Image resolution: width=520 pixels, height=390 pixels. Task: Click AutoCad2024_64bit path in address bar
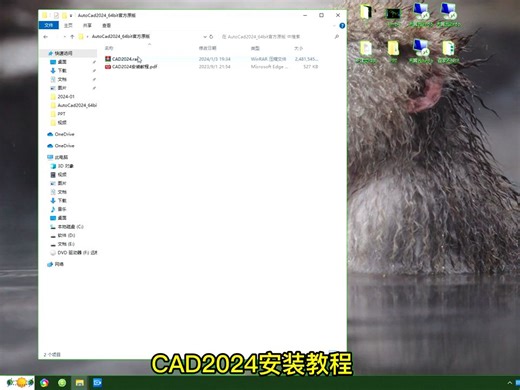pyautogui.click(x=121, y=36)
